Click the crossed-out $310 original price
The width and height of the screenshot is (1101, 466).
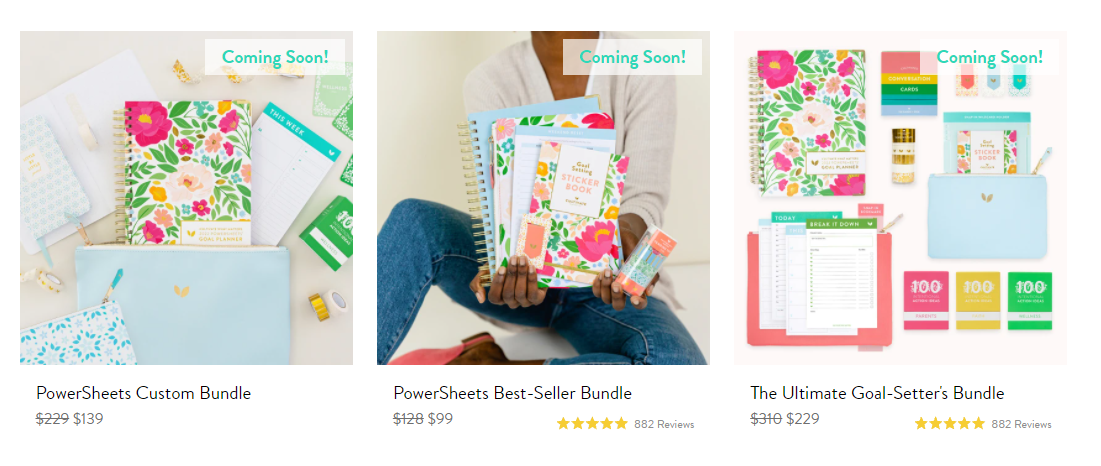[x=766, y=419]
